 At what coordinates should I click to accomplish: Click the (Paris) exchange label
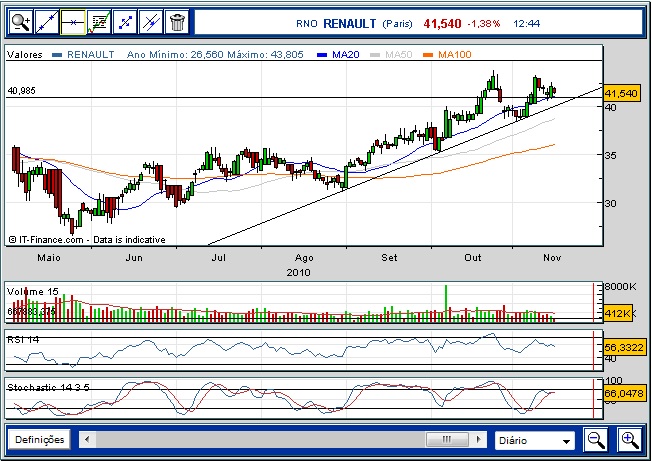click(x=397, y=24)
